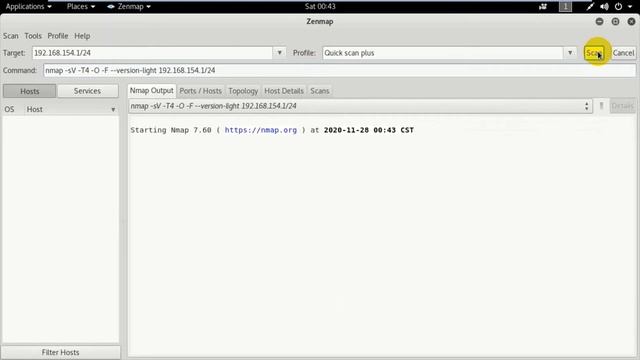Switch to the Topology tab
640x360 pixels.
click(243, 91)
